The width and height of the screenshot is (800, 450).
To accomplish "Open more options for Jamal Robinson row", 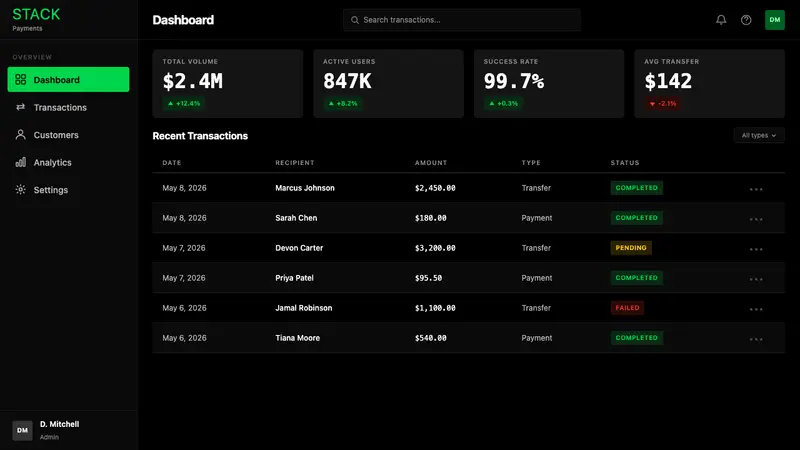I will (756, 309).
